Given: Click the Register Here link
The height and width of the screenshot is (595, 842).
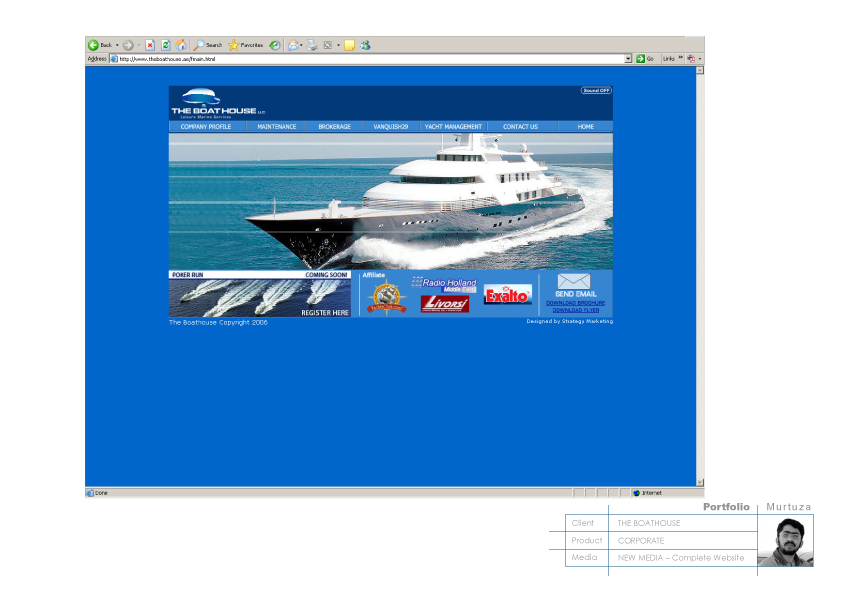Looking at the screenshot, I should click(325, 313).
